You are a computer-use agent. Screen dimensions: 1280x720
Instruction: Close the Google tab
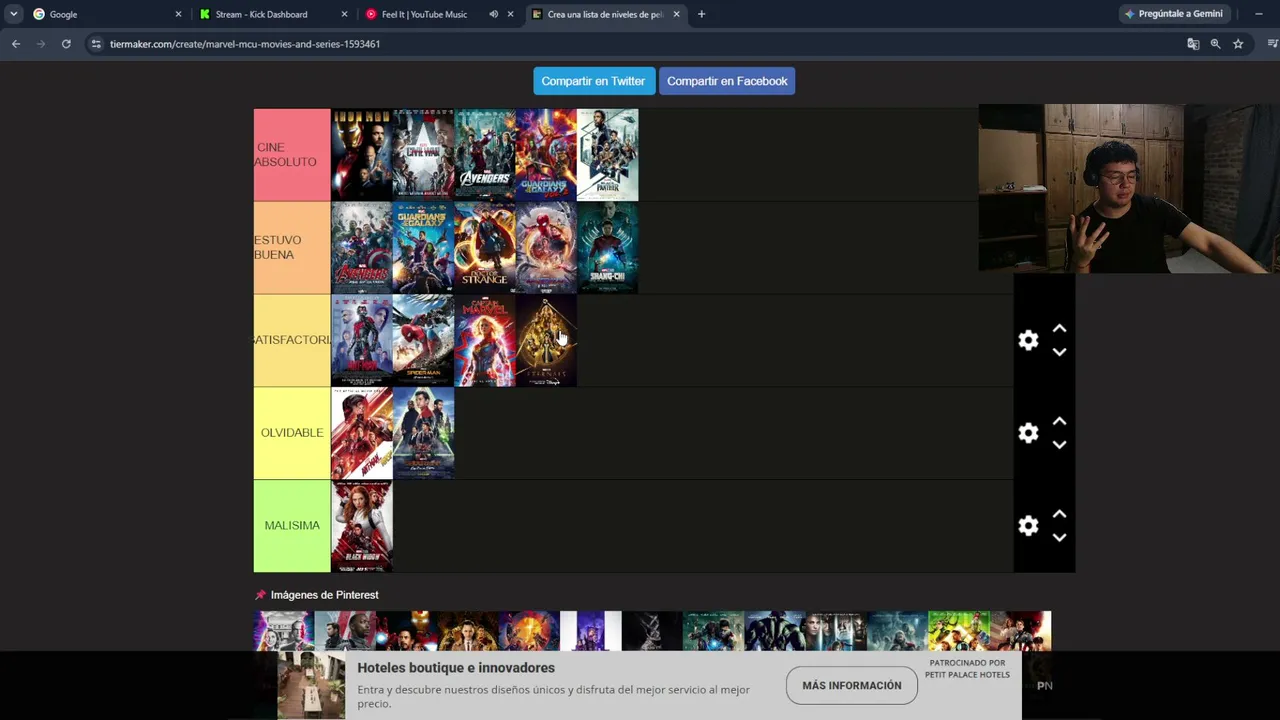point(179,14)
